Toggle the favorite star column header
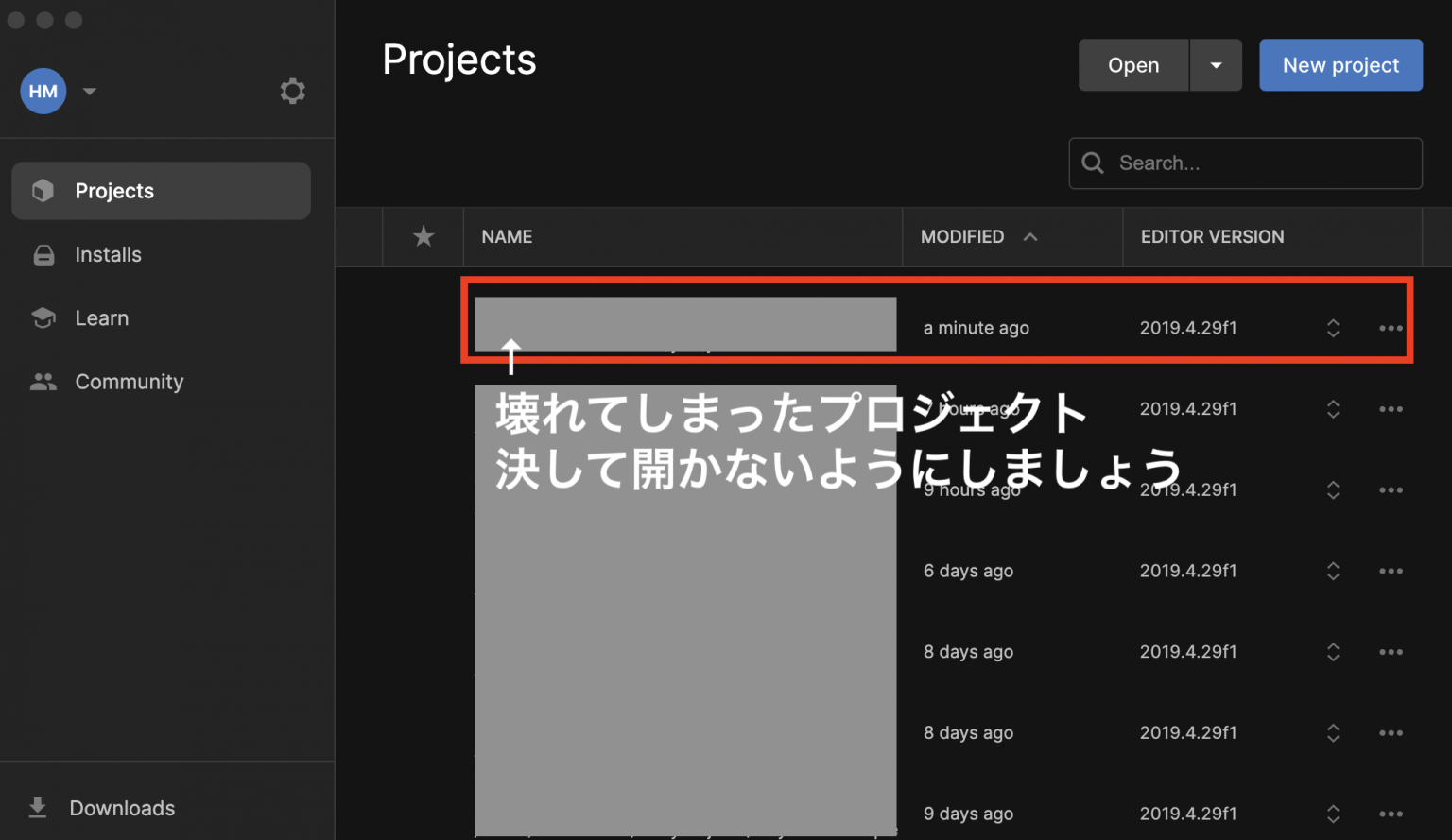Image resolution: width=1452 pixels, height=840 pixels. (x=423, y=236)
